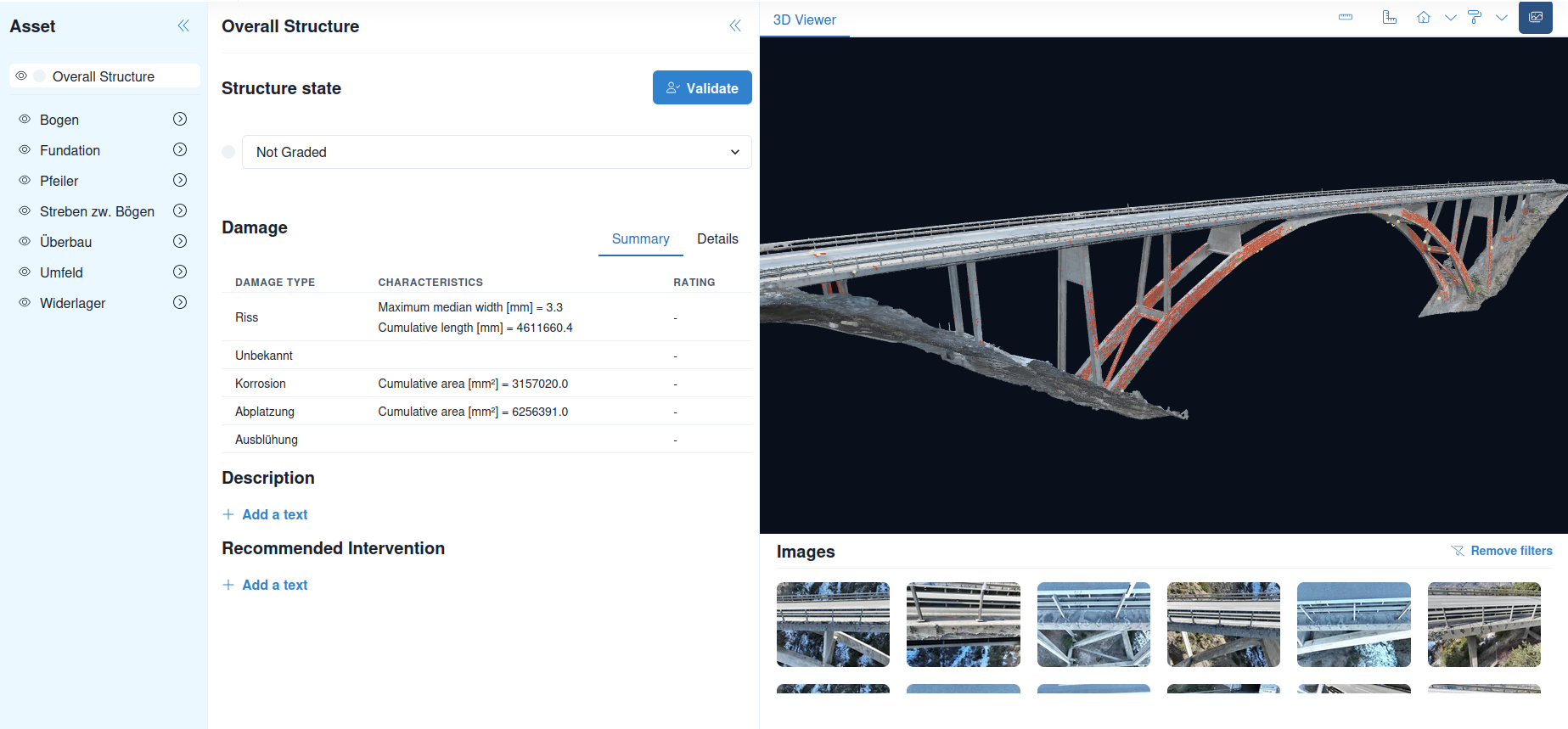The width and height of the screenshot is (1568, 729).
Task: Expand the Fundation asset arrow
Action: pyautogui.click(x=180, y=150)
